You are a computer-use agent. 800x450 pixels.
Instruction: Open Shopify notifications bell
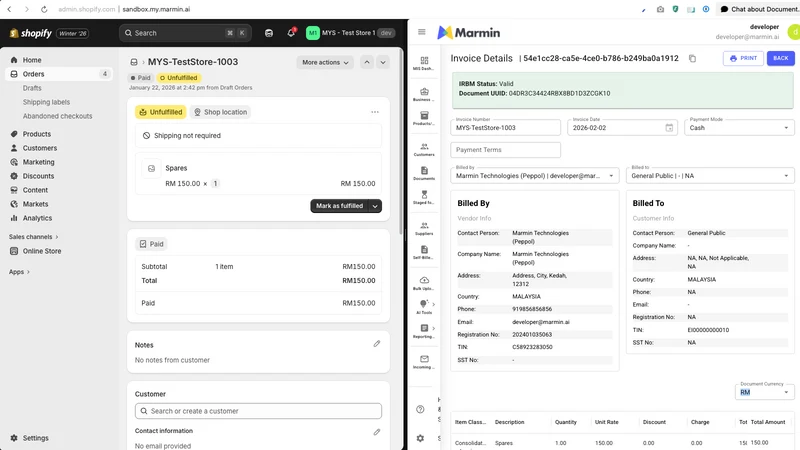(x=291, y=33)
